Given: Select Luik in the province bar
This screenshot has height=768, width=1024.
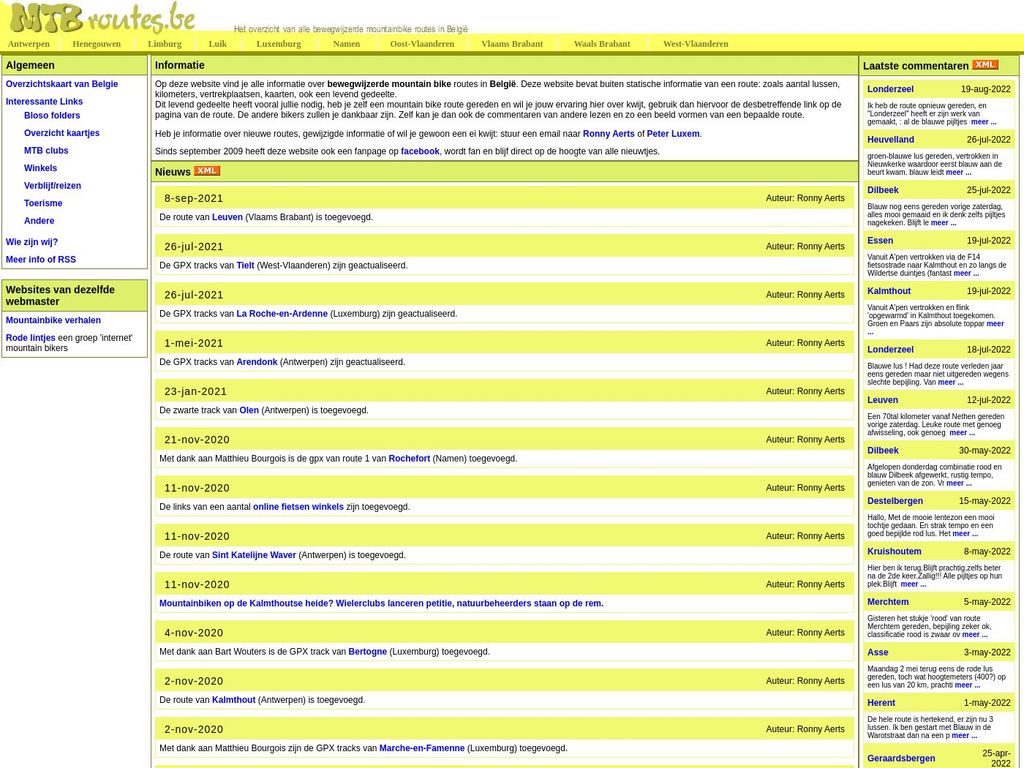Looking at the screenshot, I should coord(217,44).
